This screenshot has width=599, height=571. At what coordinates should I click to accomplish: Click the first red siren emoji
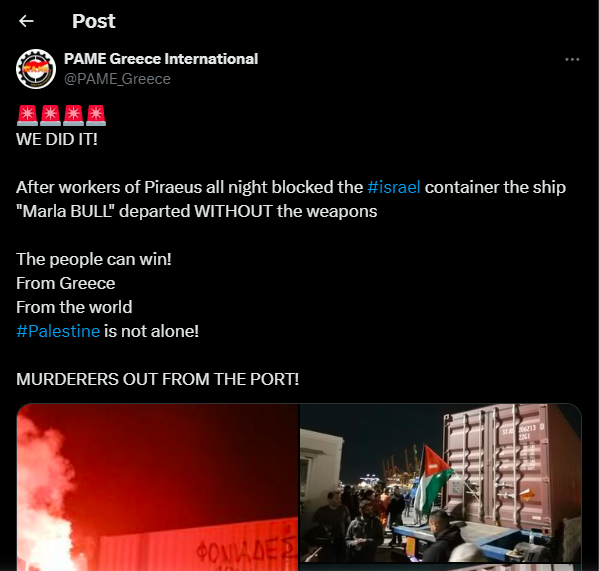point(27,115)
